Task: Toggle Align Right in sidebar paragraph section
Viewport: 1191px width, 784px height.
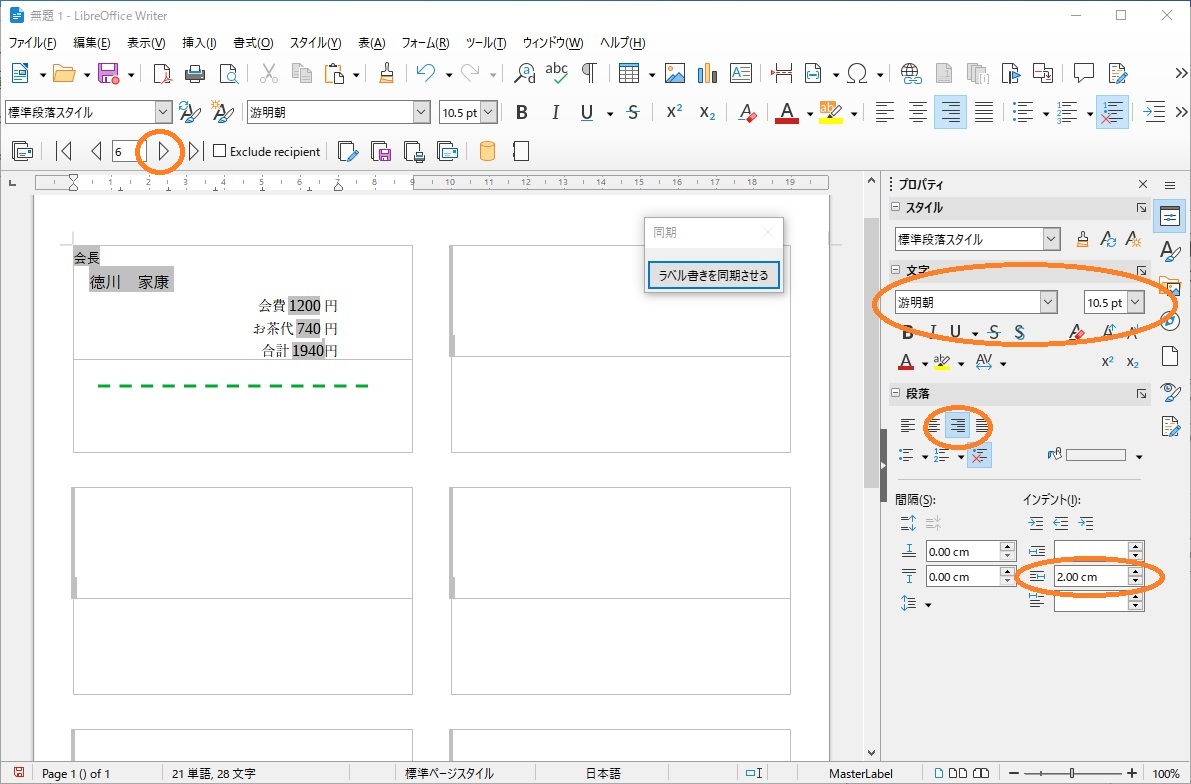Action: pyautogui.click(x=958, y=426)
